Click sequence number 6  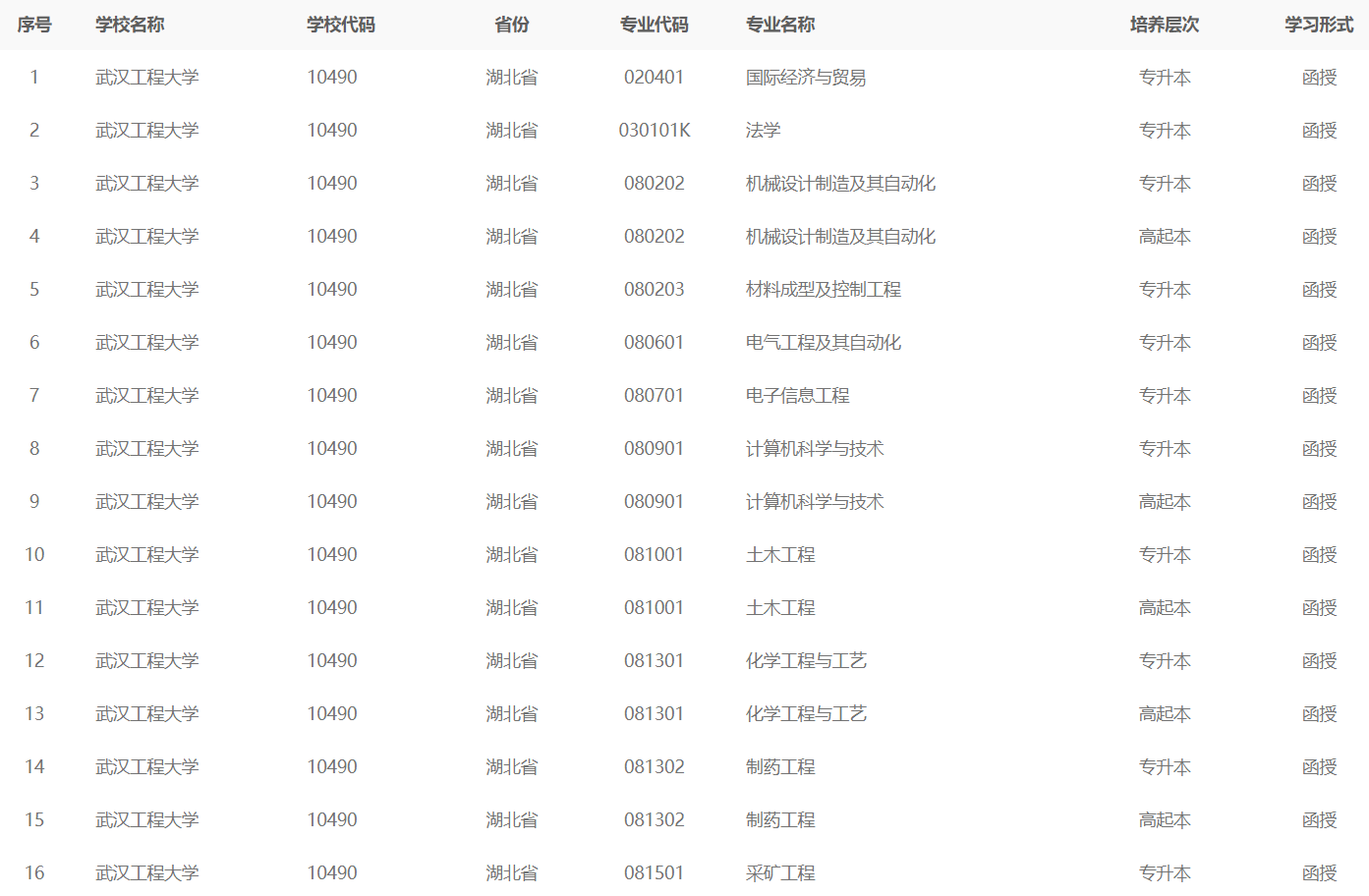click(x=34, y=343)
